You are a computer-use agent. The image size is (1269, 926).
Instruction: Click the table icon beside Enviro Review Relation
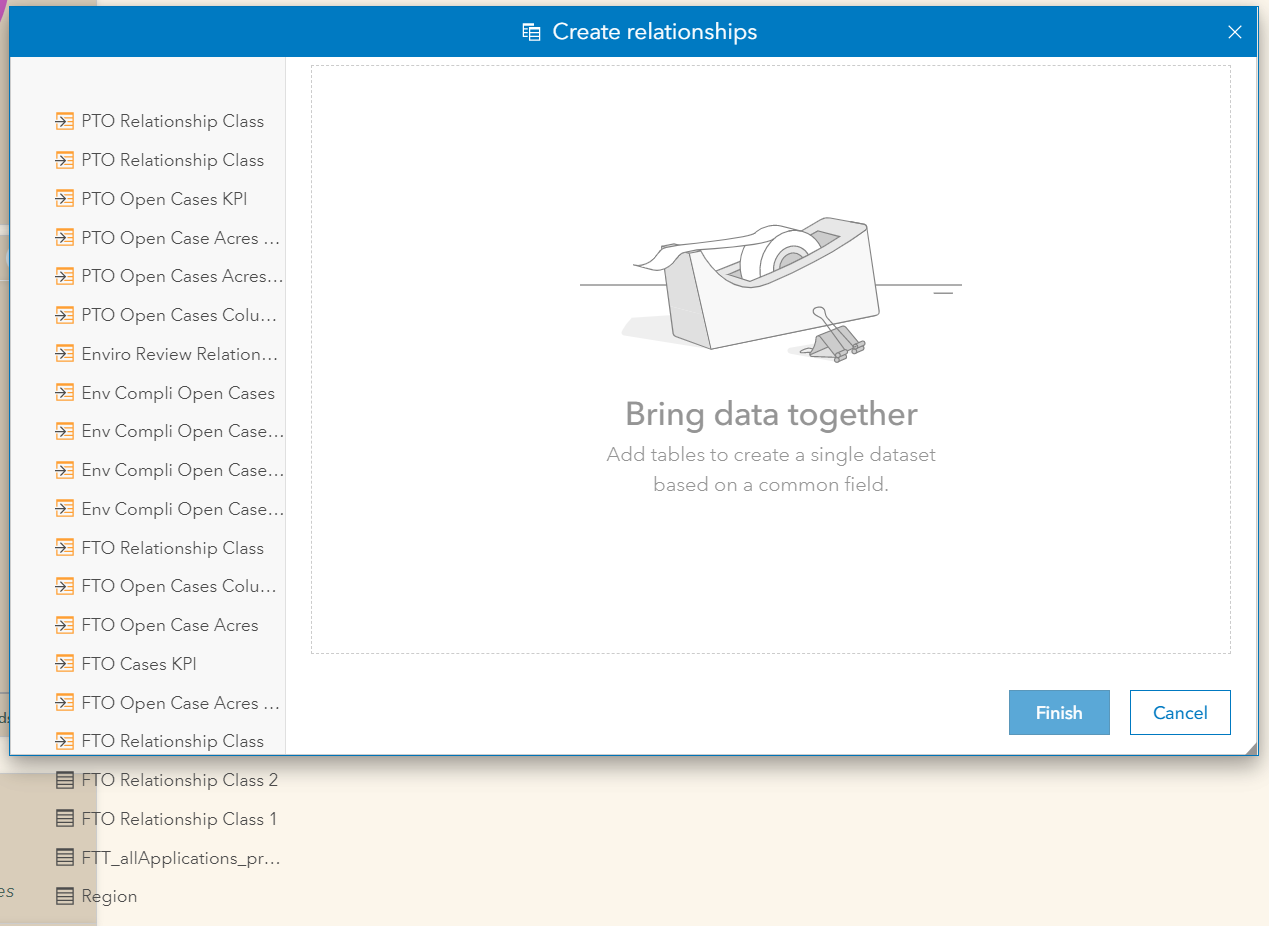[x=64, y=353]
